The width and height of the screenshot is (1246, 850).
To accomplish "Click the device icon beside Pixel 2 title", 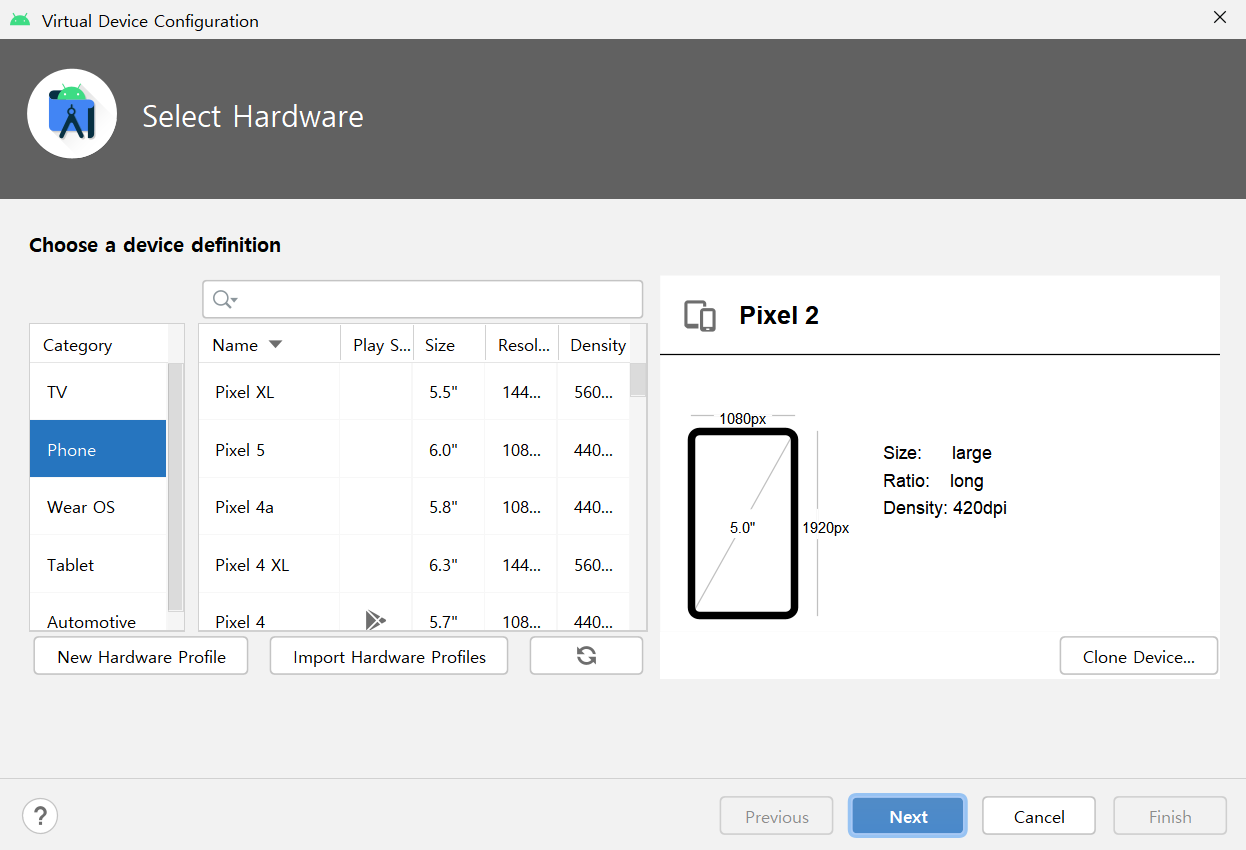I will pyautogui.click(x=700, y=316).
